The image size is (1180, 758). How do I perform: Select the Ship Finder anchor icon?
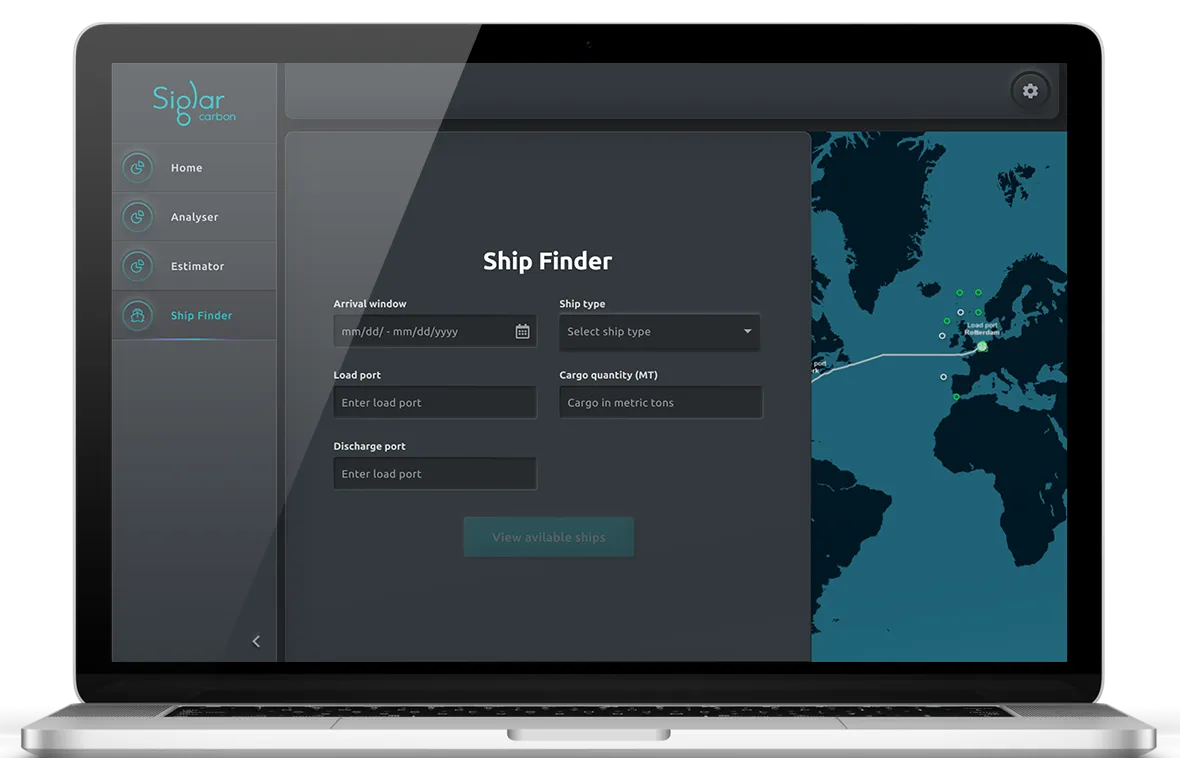click(137, 315)
